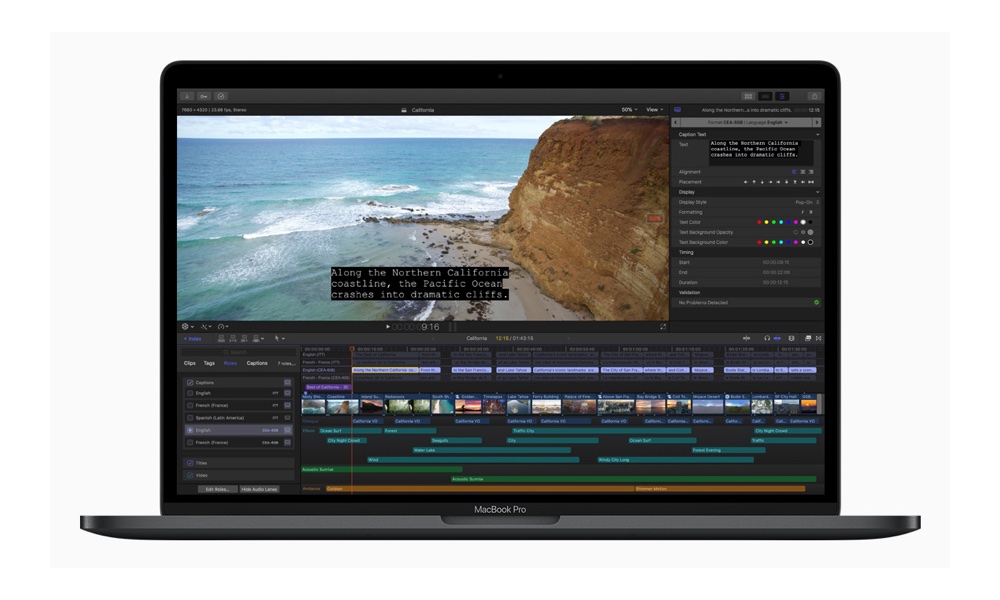Screen dimensions: 1000x600
Task: Enable French (France) iTT checkbox
Action: [190, 406]
